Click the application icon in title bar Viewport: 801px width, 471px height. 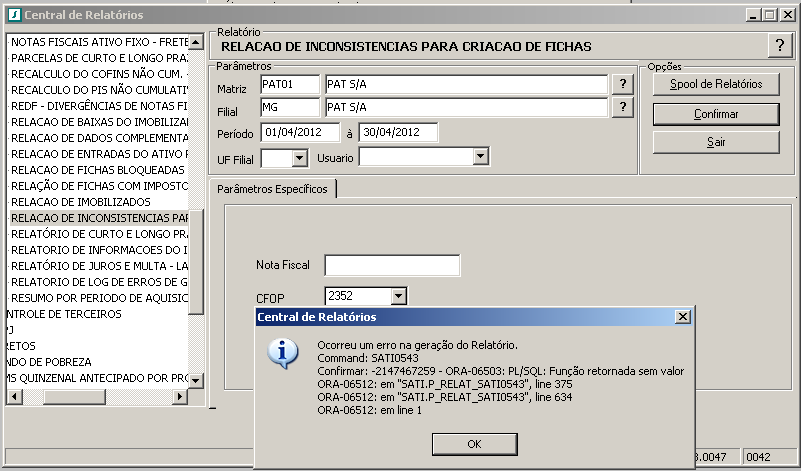tap(11, 15)
